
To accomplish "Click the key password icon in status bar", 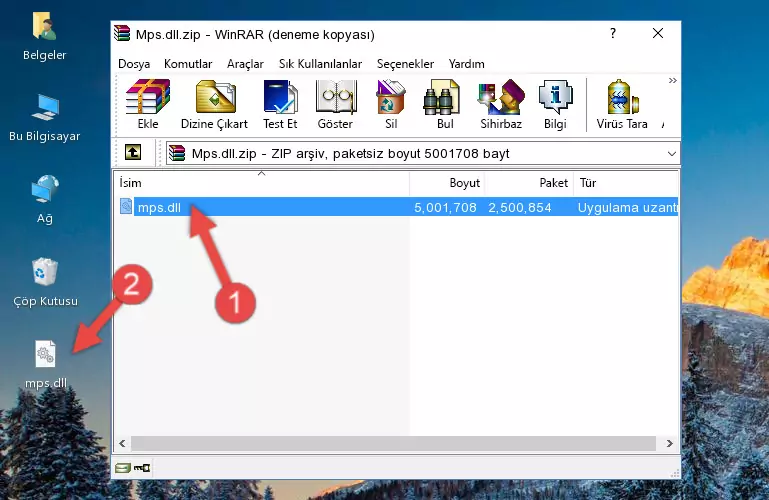I will tap(142, 468).
